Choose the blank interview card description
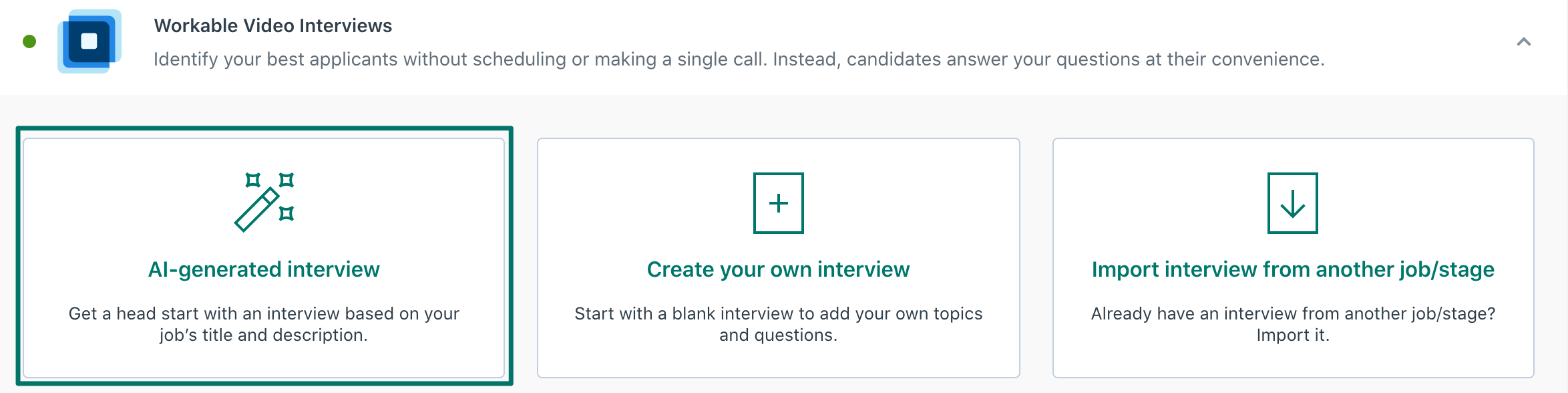 click(x=778, y=324)
